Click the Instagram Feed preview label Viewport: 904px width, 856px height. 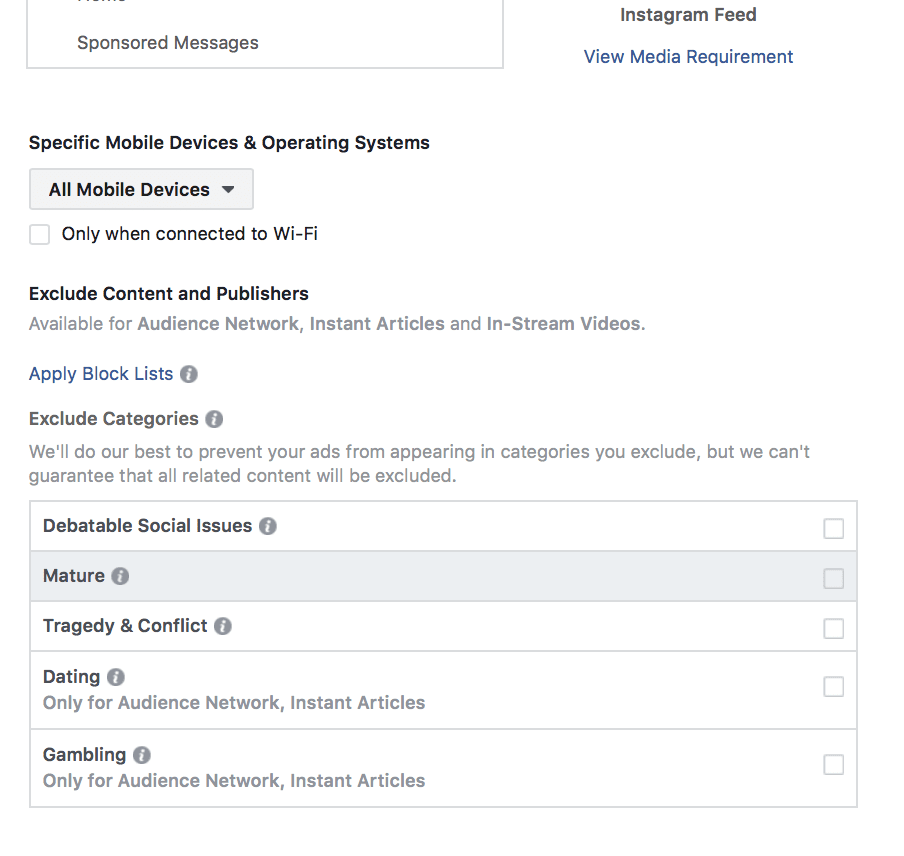tap(688, 15)
